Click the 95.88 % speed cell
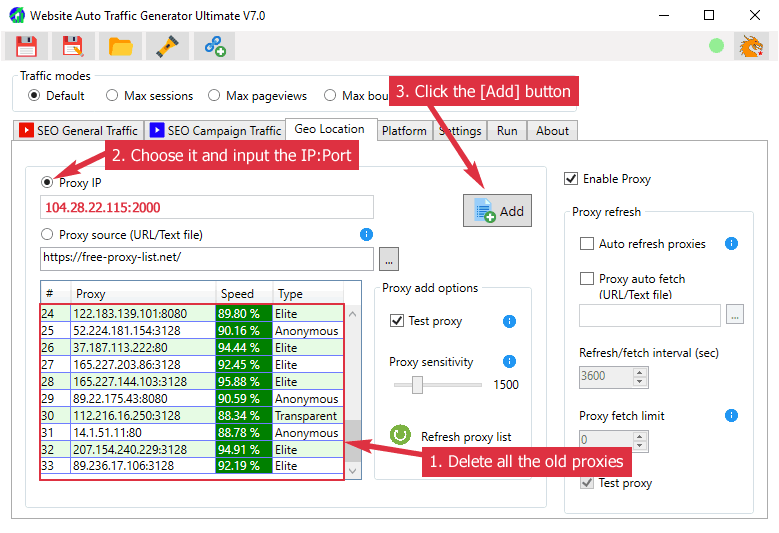 tap(244, 381)
